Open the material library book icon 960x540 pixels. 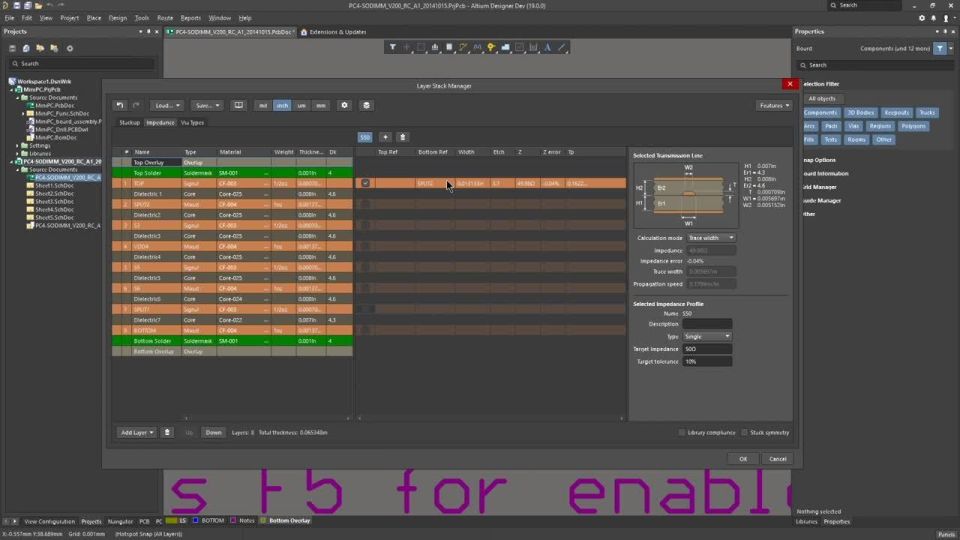click(x=239, y=105)
